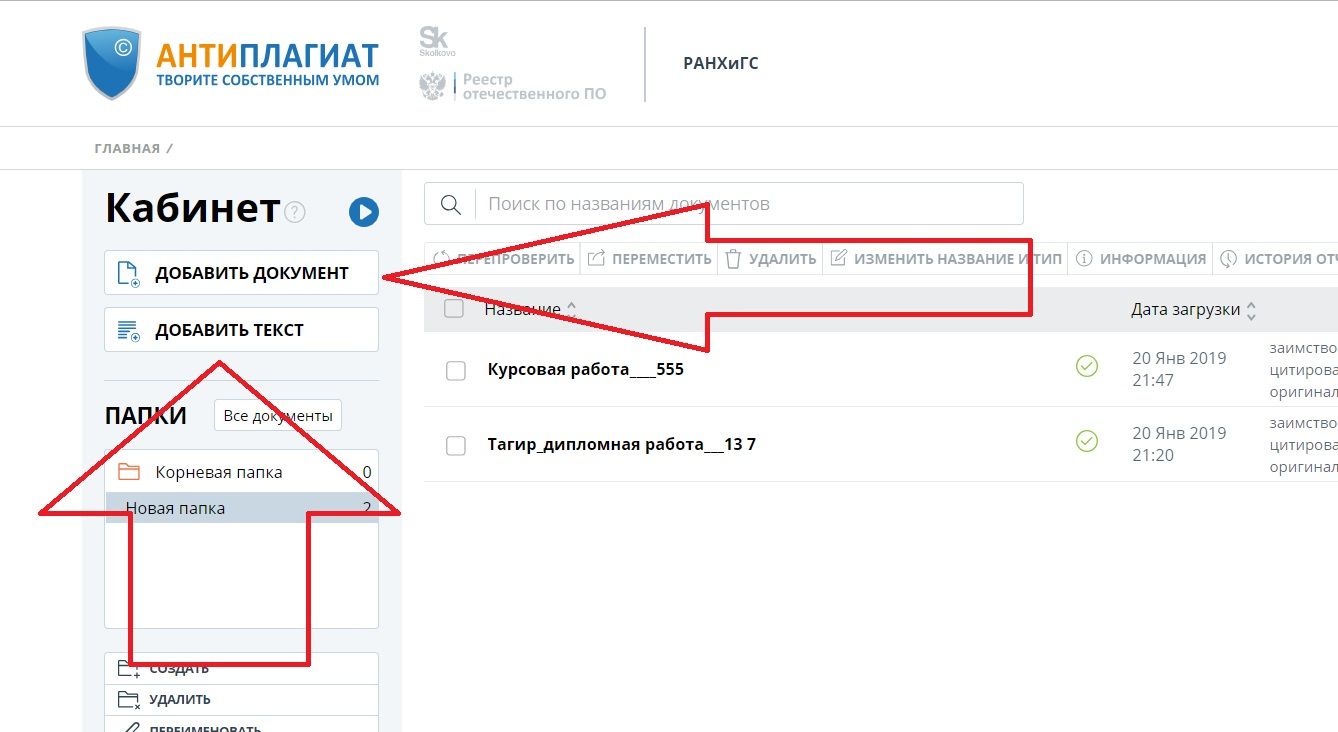Check the box for Курсовая работа___555
The image size is (1338, 732).
(456, 371)
